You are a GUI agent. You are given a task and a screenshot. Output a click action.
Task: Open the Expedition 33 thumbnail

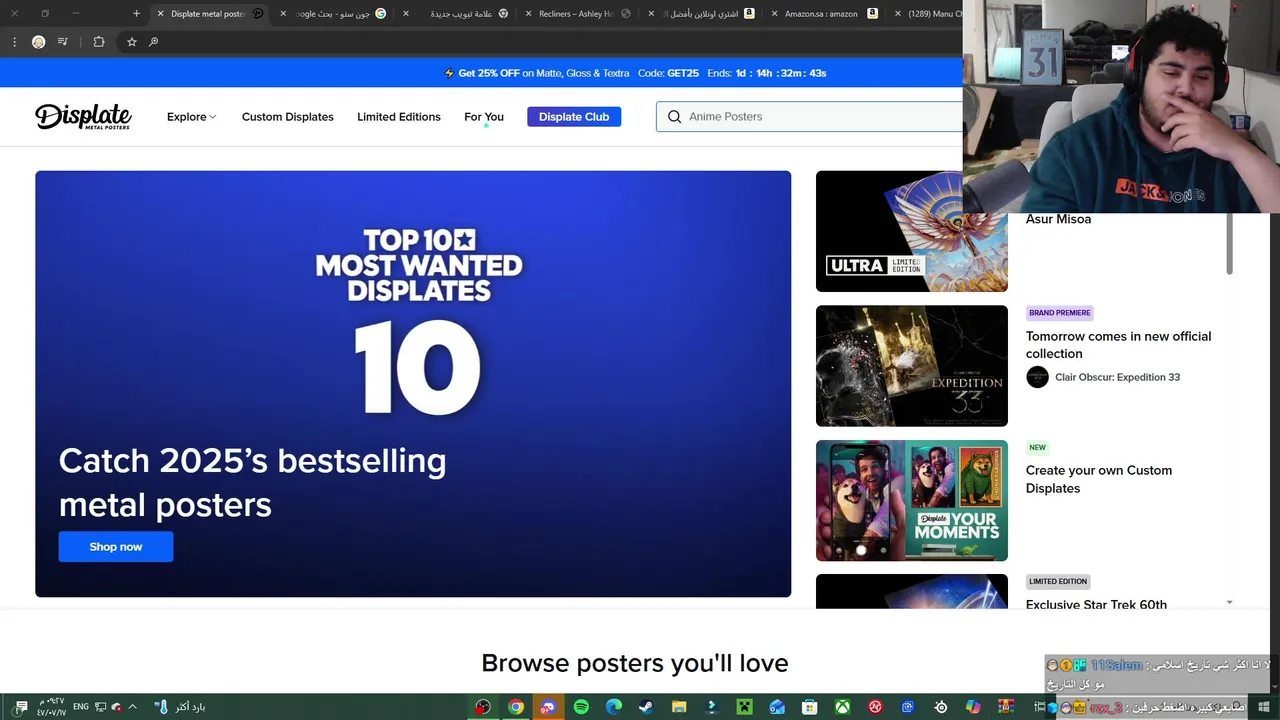point(912,366)
